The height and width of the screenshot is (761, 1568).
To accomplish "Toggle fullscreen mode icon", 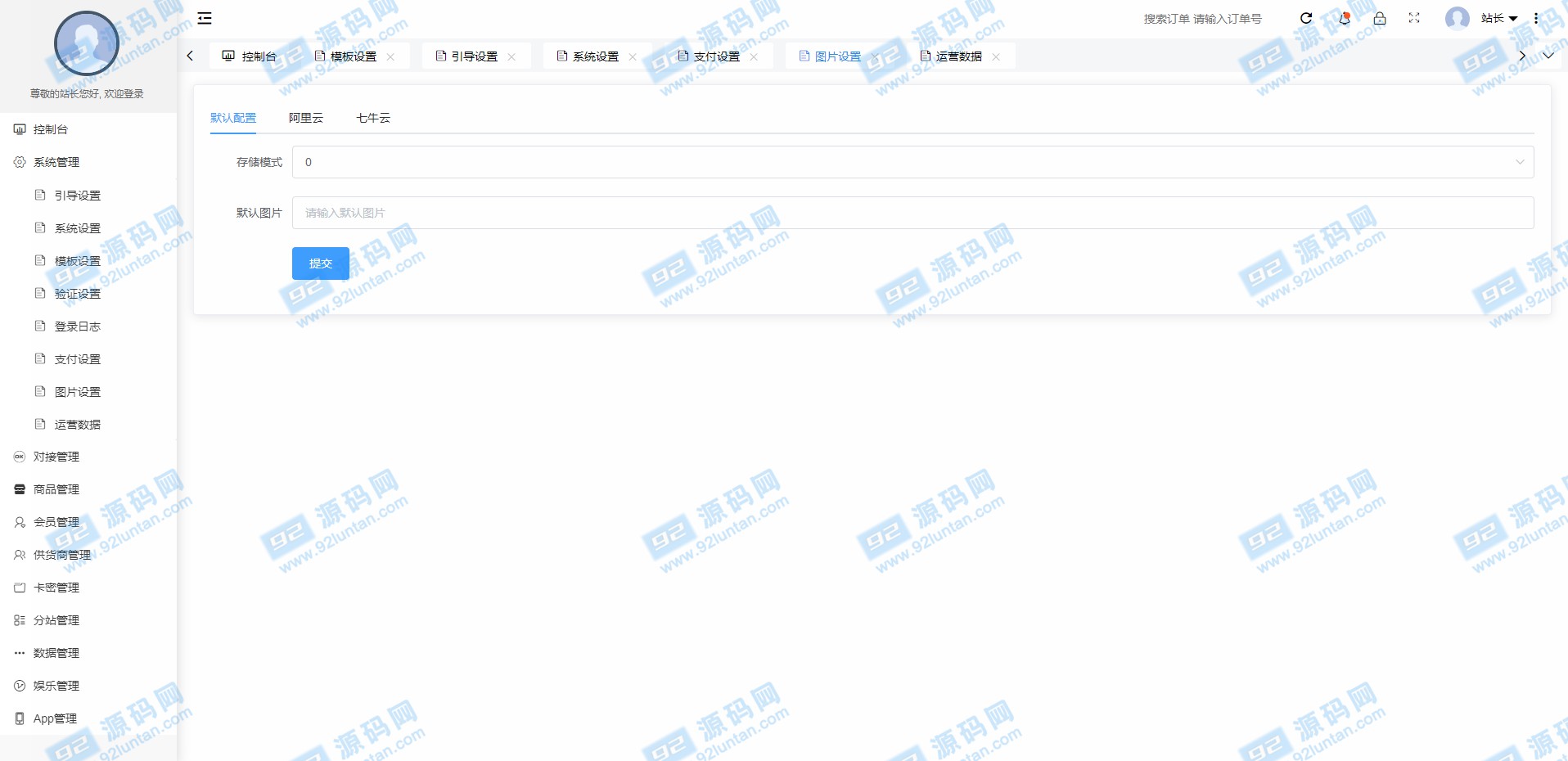I will click(x=1414, y=18).
